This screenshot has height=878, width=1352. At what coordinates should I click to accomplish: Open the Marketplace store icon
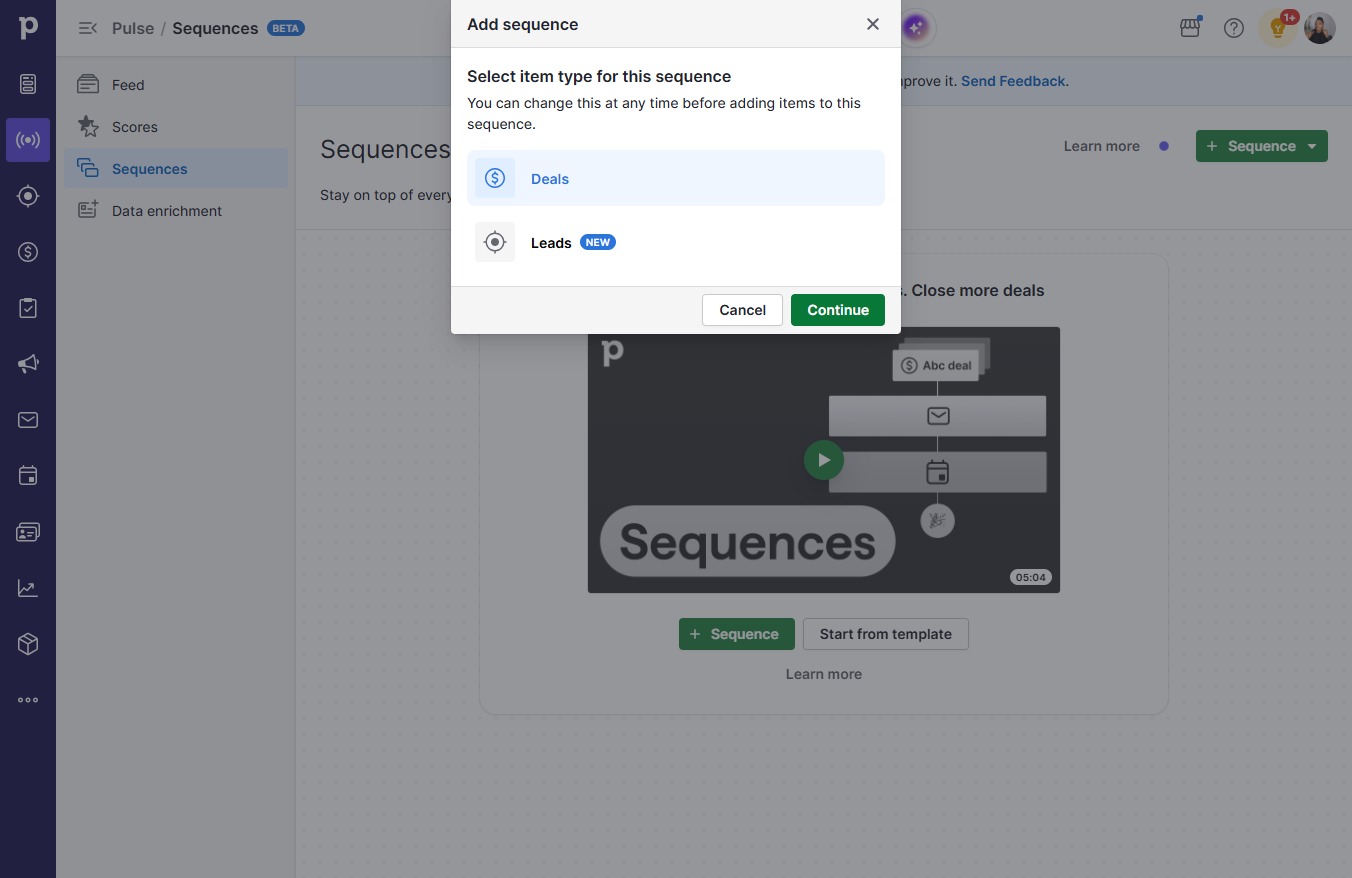coord(1190,28)
